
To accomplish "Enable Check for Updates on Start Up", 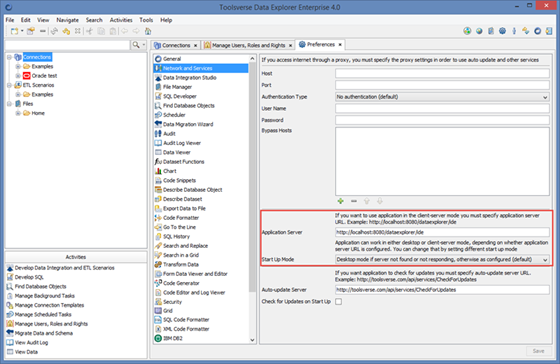I will [339, 301].
